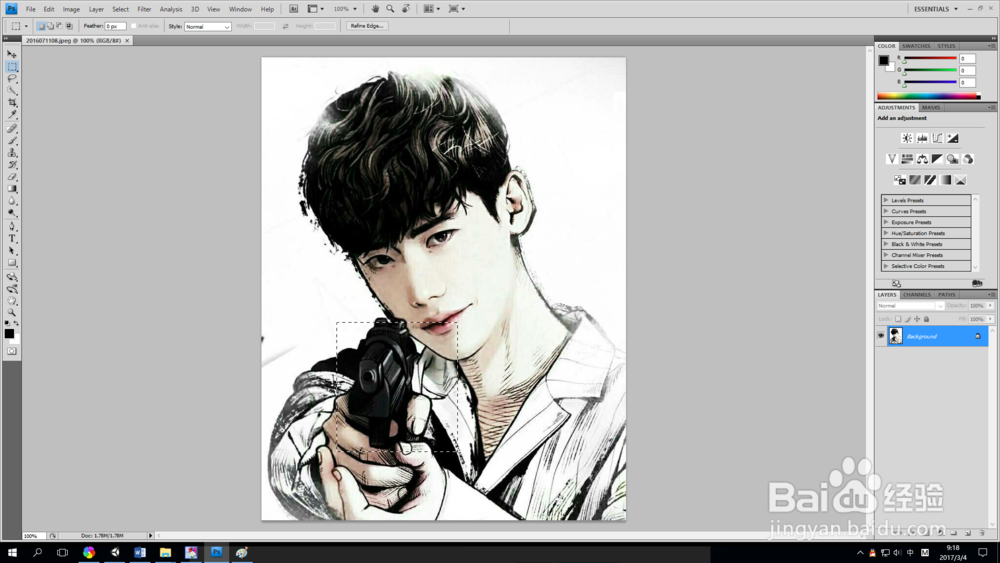Switch to the Channels tab

coord(916,295)
